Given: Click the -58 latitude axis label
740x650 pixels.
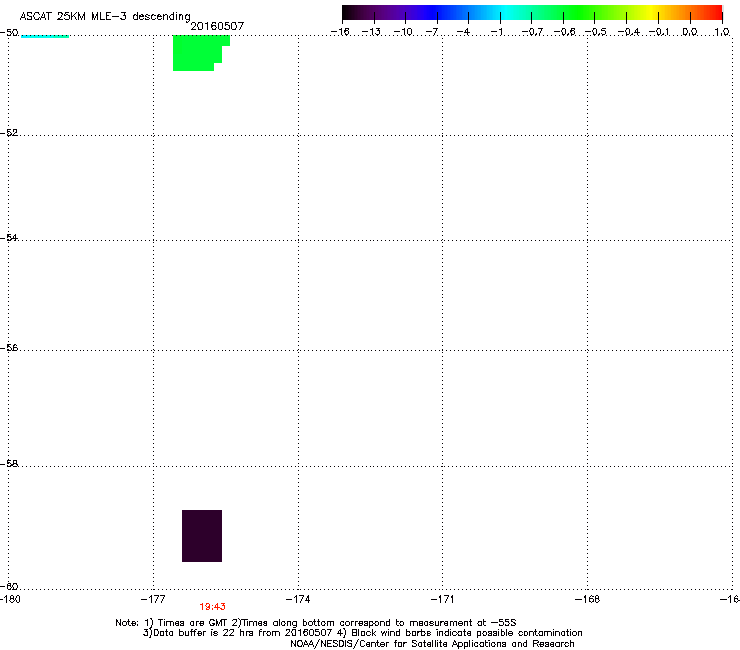Looking at the screenshot, I should (x=9, y=464).
